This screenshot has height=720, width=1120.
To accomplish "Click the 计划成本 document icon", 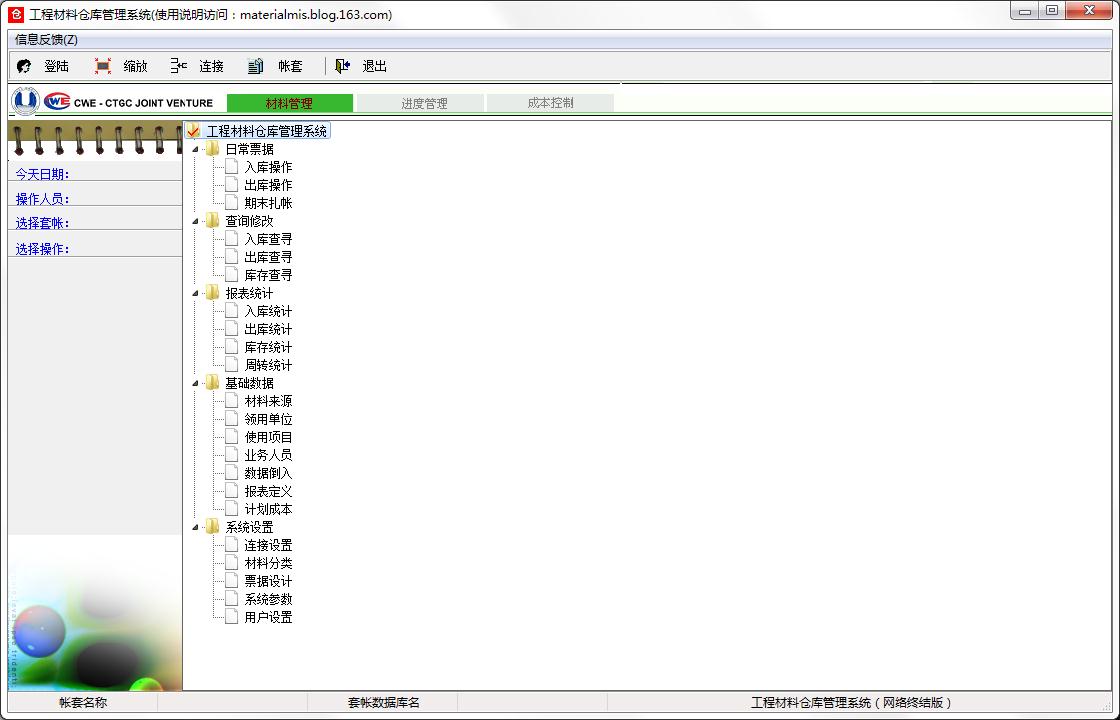I will coord(231,509).
